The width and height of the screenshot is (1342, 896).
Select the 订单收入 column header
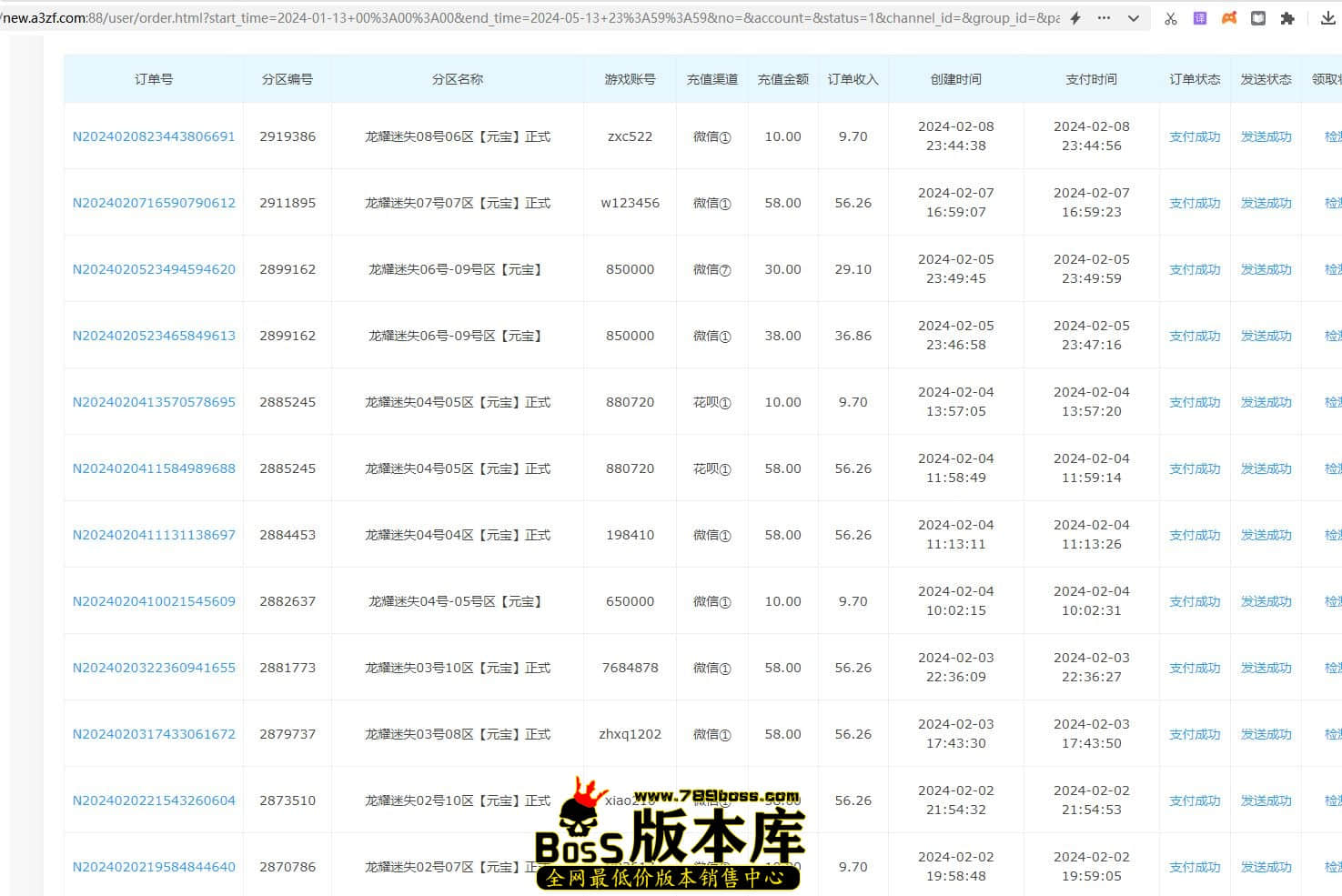tap(853, 79)
